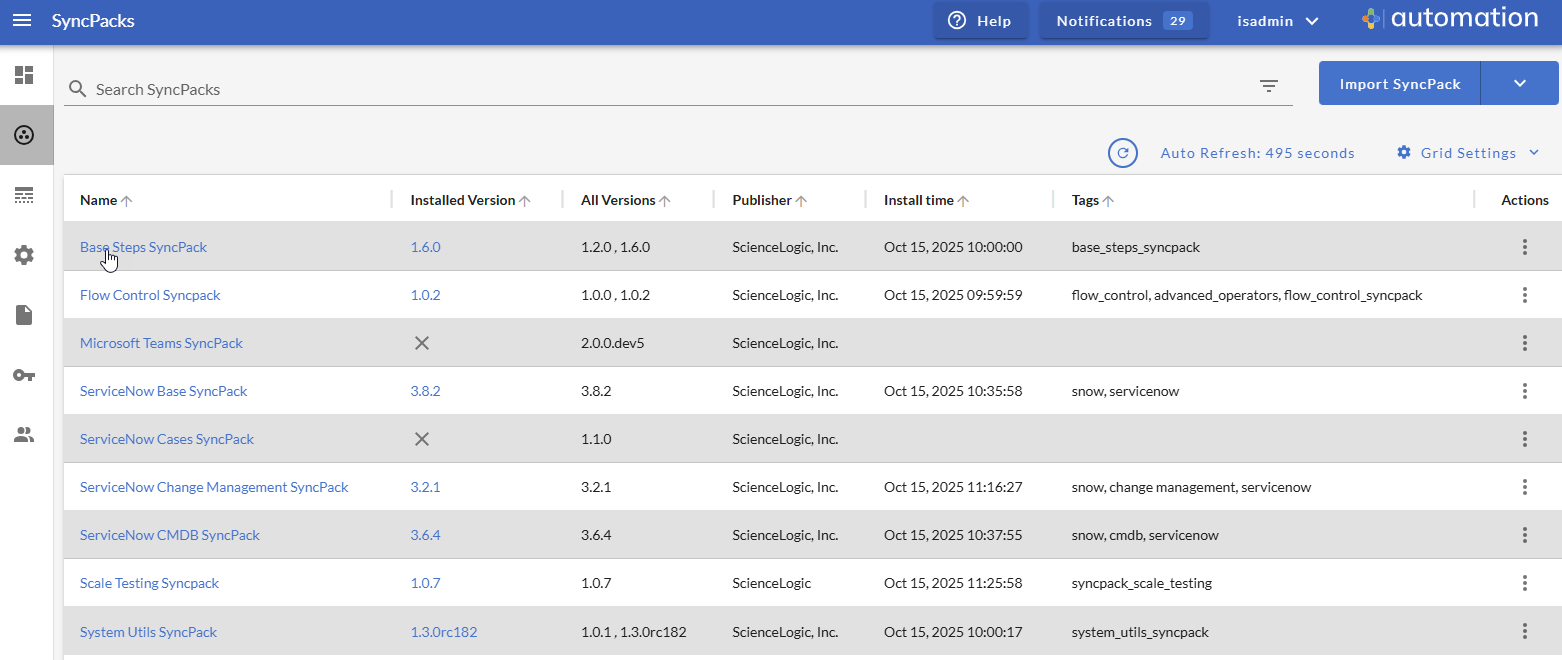Open the ServiceNow CMDB SyncPack link
Image resolution: width=1562 pixels, height=660 pixels.
click(170, 535)
